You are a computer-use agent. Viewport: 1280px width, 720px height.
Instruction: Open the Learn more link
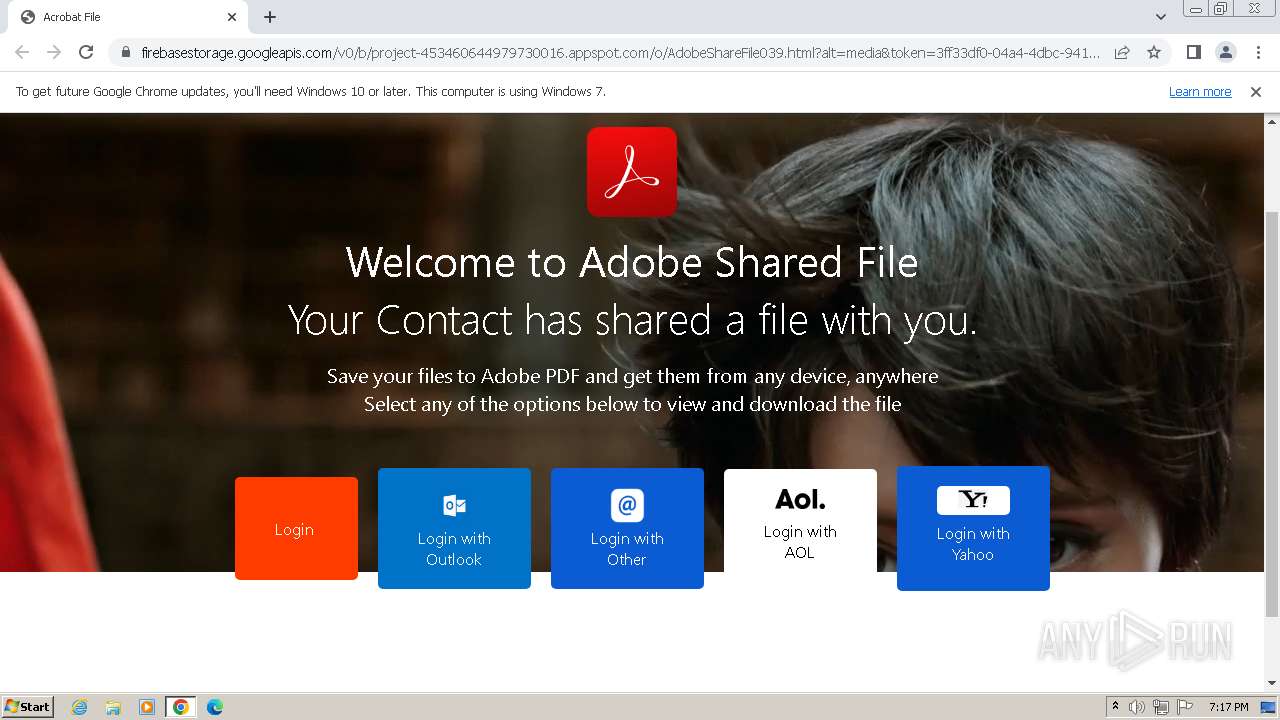(1200, 92)
